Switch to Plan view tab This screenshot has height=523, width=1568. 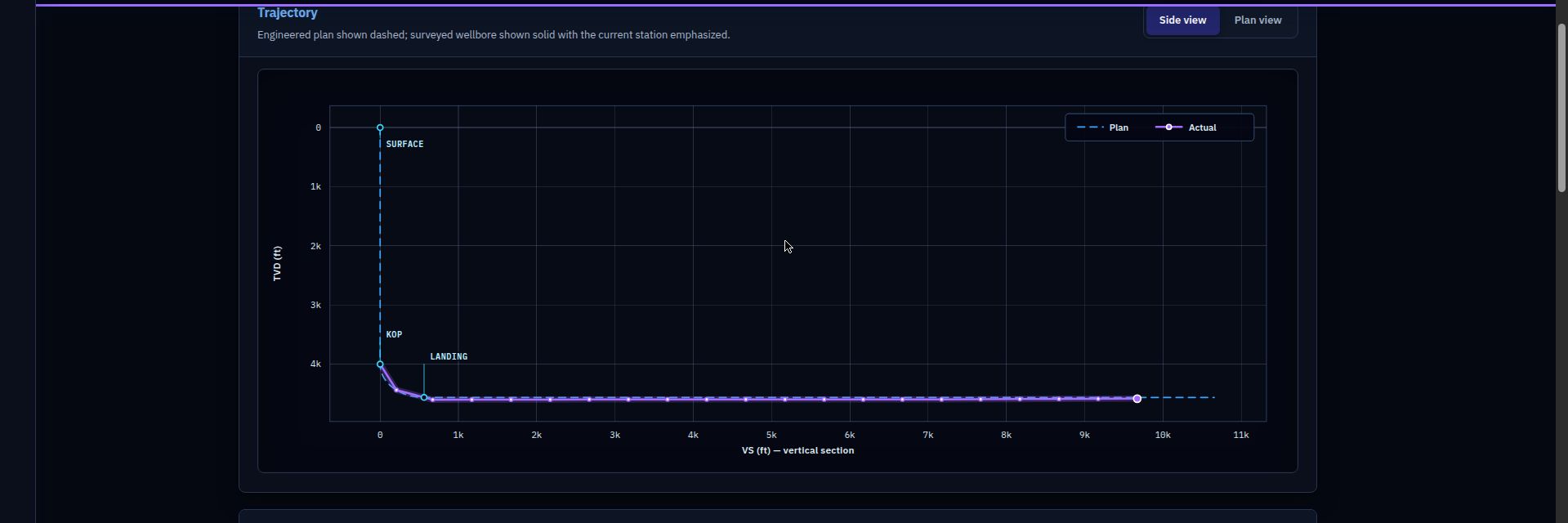[x=1258, y=20]
